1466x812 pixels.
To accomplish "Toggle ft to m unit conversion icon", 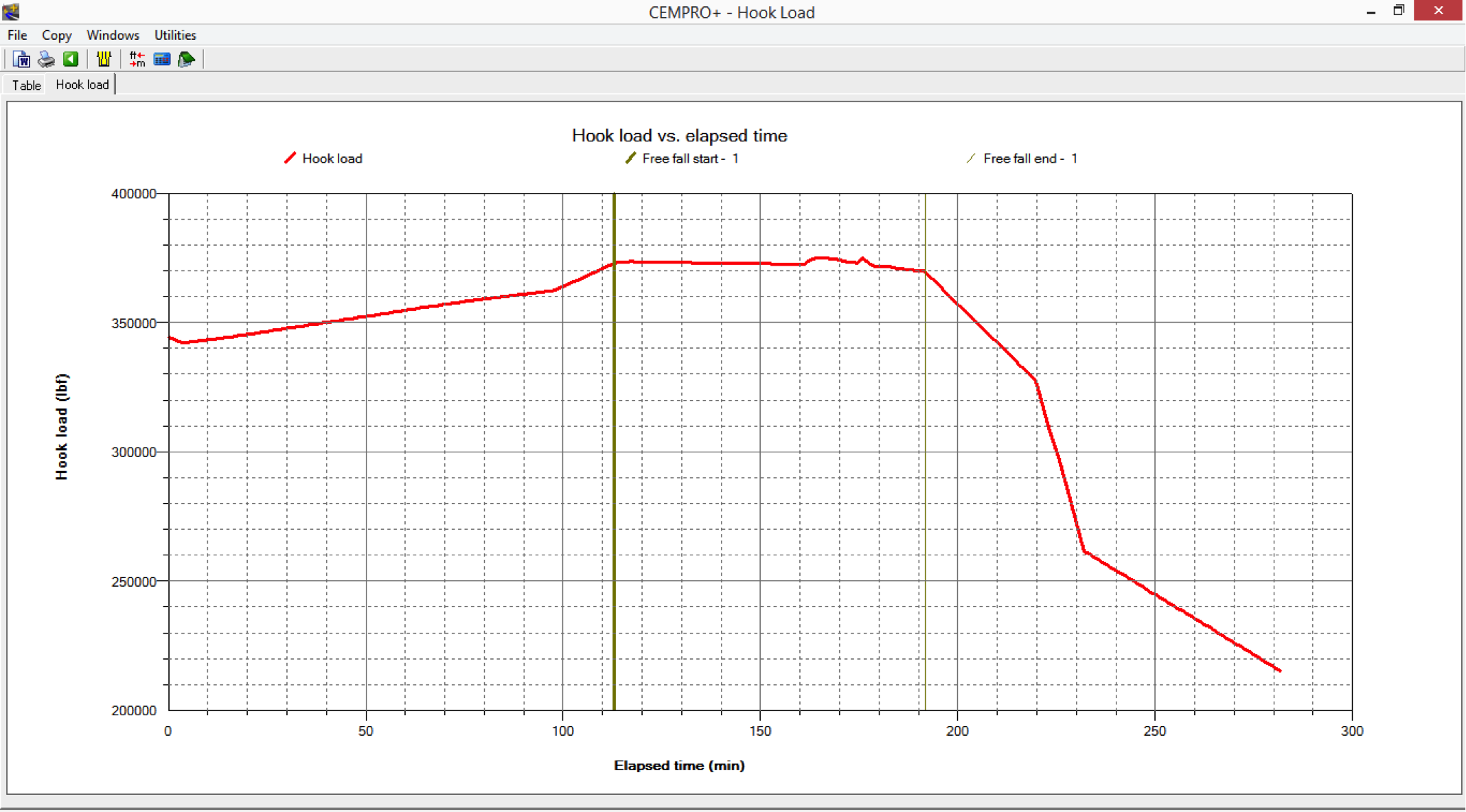I will click(x=137, y=60).
